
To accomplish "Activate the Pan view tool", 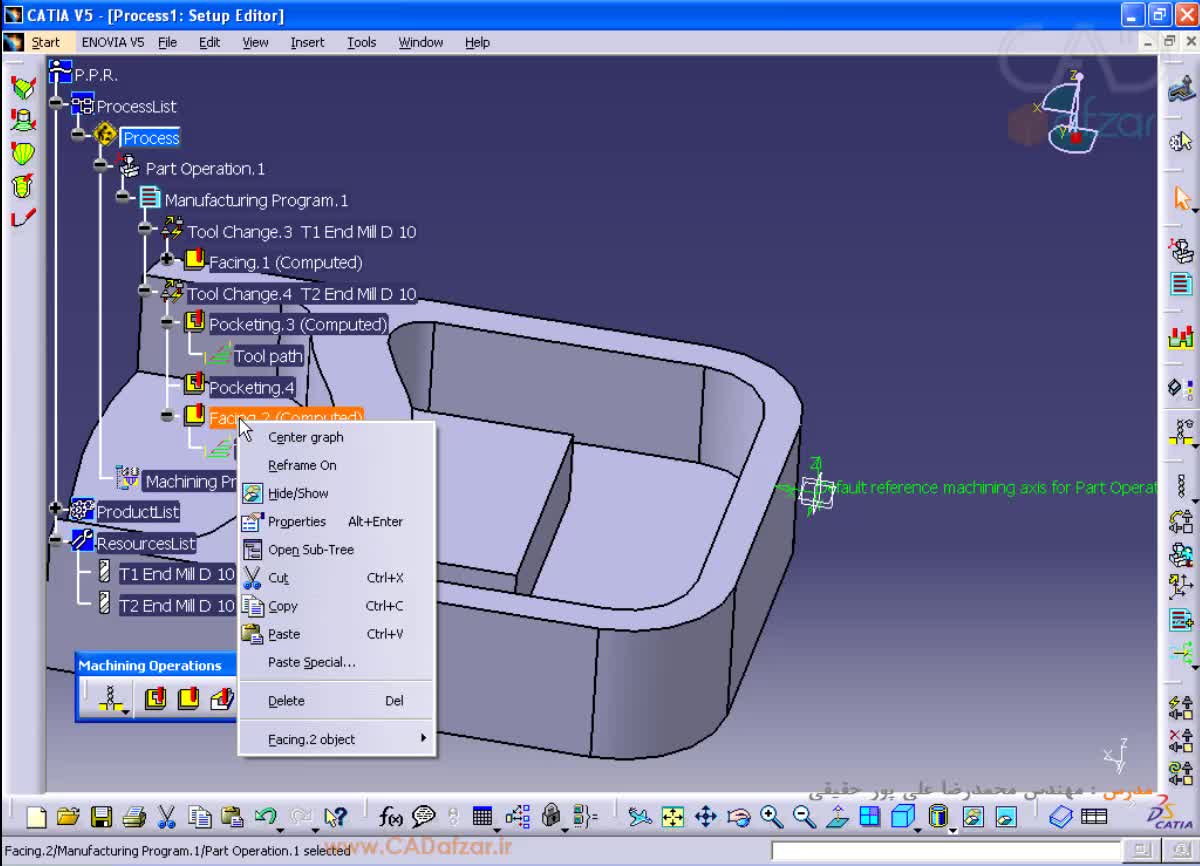I will point(706,817).
